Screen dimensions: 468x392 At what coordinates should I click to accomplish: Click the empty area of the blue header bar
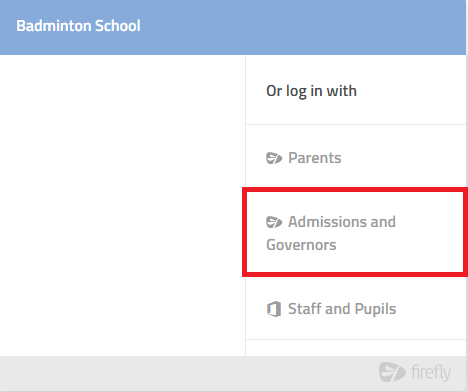tap(300, 27)
